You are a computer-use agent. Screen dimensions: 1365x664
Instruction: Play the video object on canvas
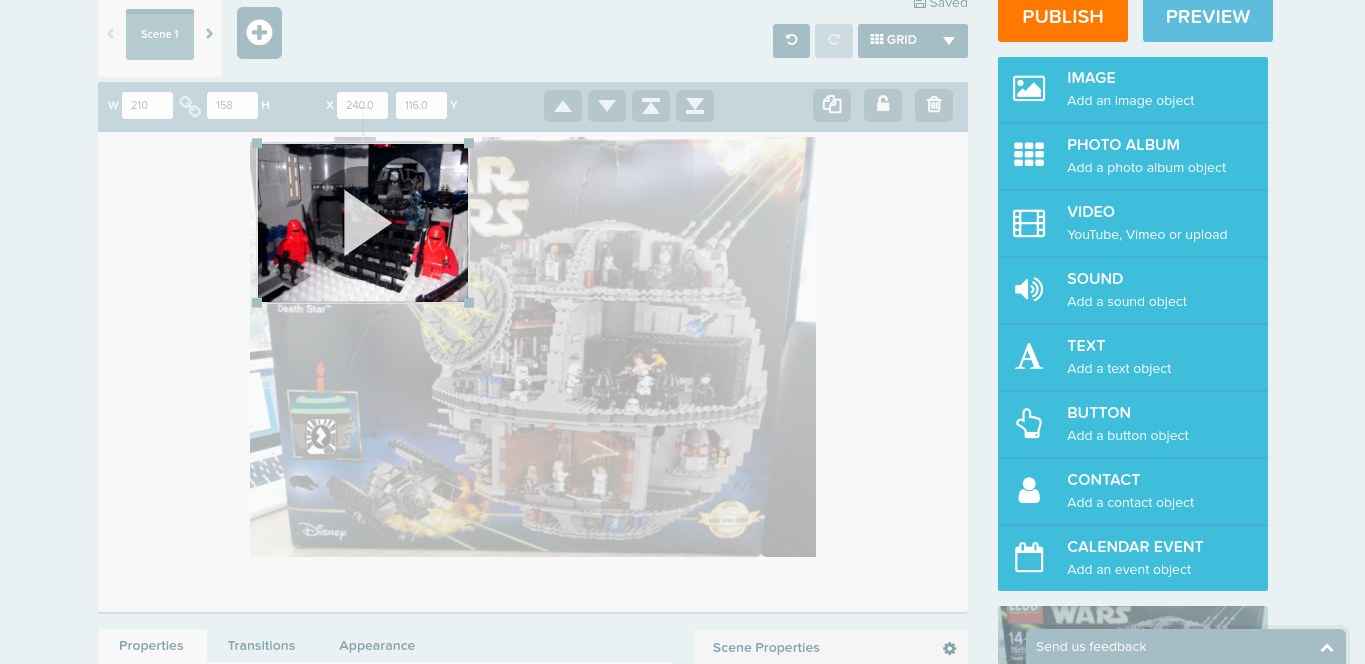[367, 222]
